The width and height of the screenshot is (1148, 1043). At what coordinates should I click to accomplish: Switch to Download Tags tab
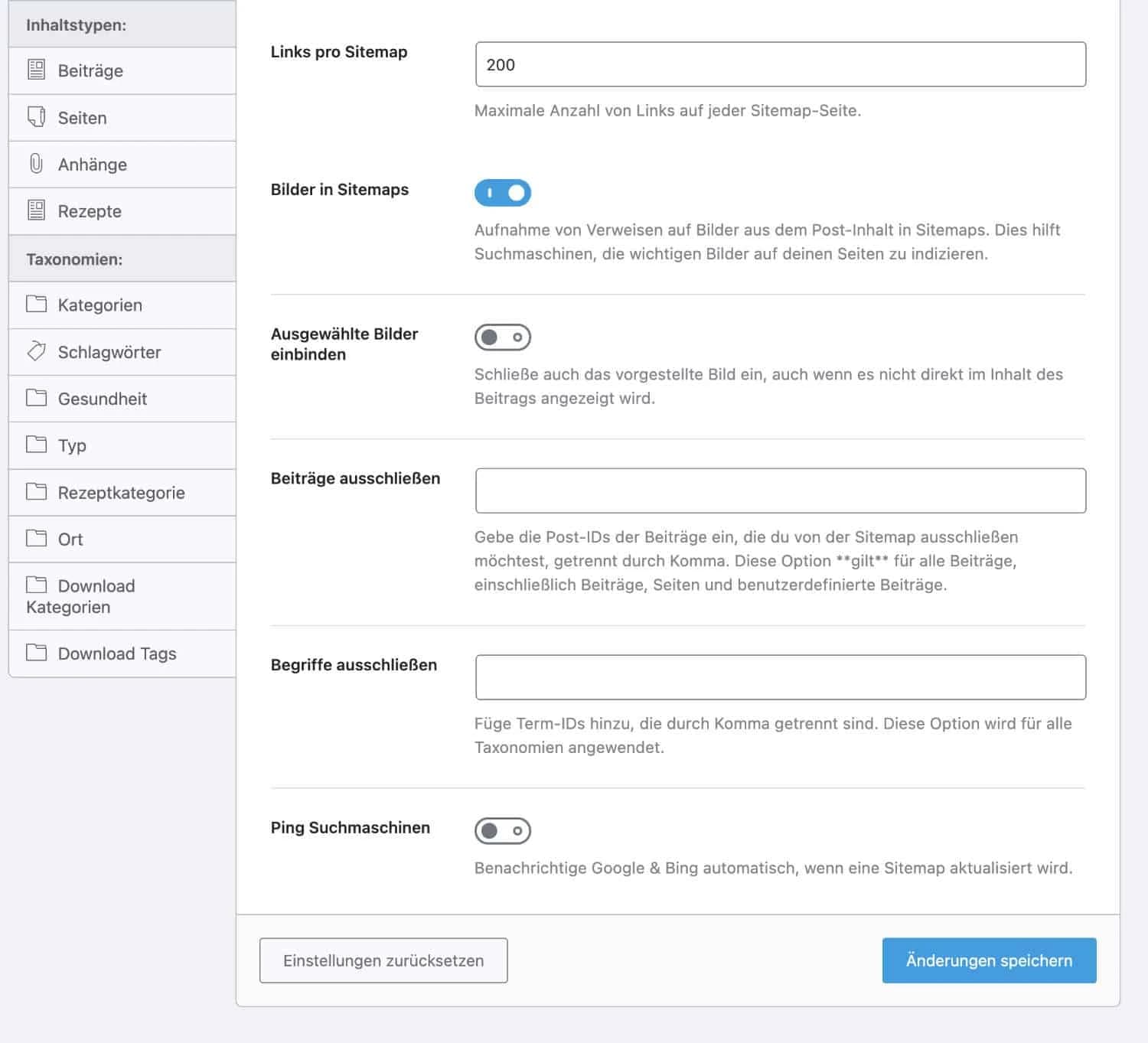(117, 654)
